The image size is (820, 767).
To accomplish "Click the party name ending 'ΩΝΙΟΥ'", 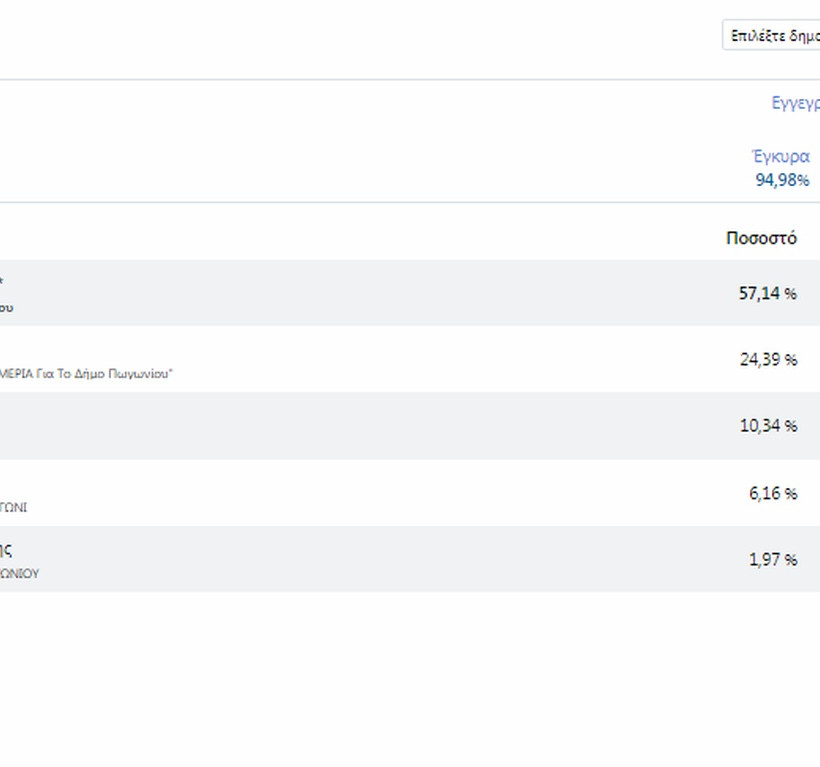I will click(x=20, y=574).
